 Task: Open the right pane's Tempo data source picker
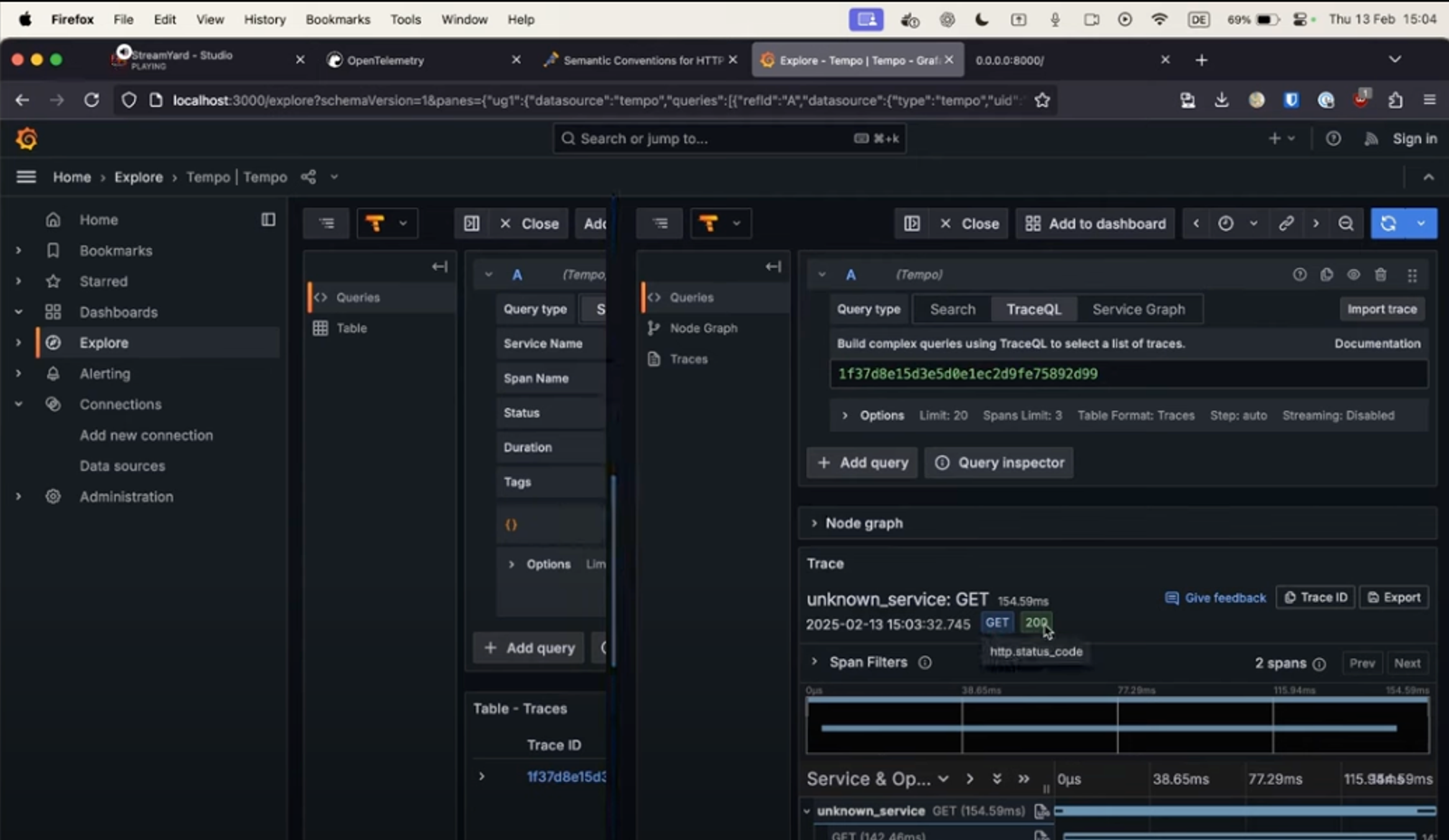click(x=720, y=224)
